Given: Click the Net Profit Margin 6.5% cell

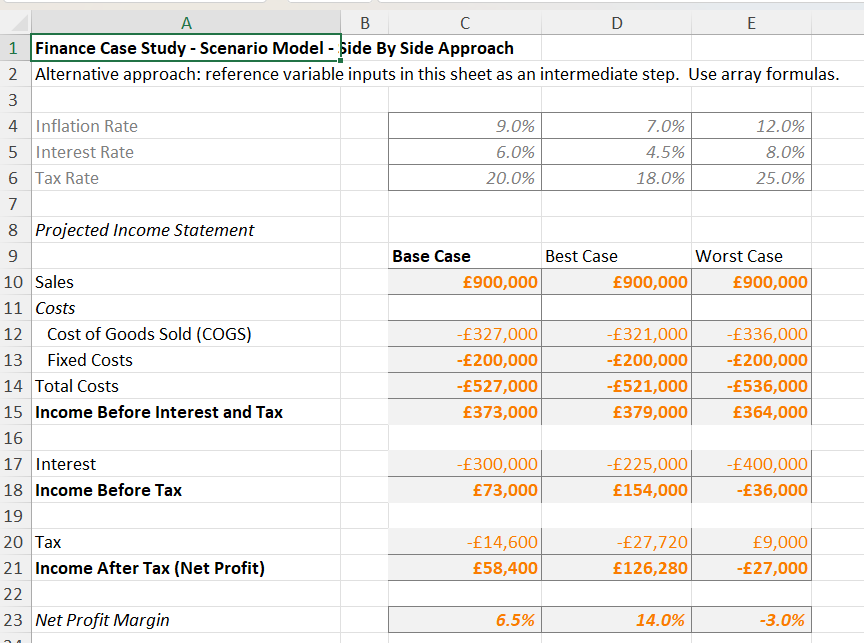Looking at the screenshot, I should click(464, 620).
